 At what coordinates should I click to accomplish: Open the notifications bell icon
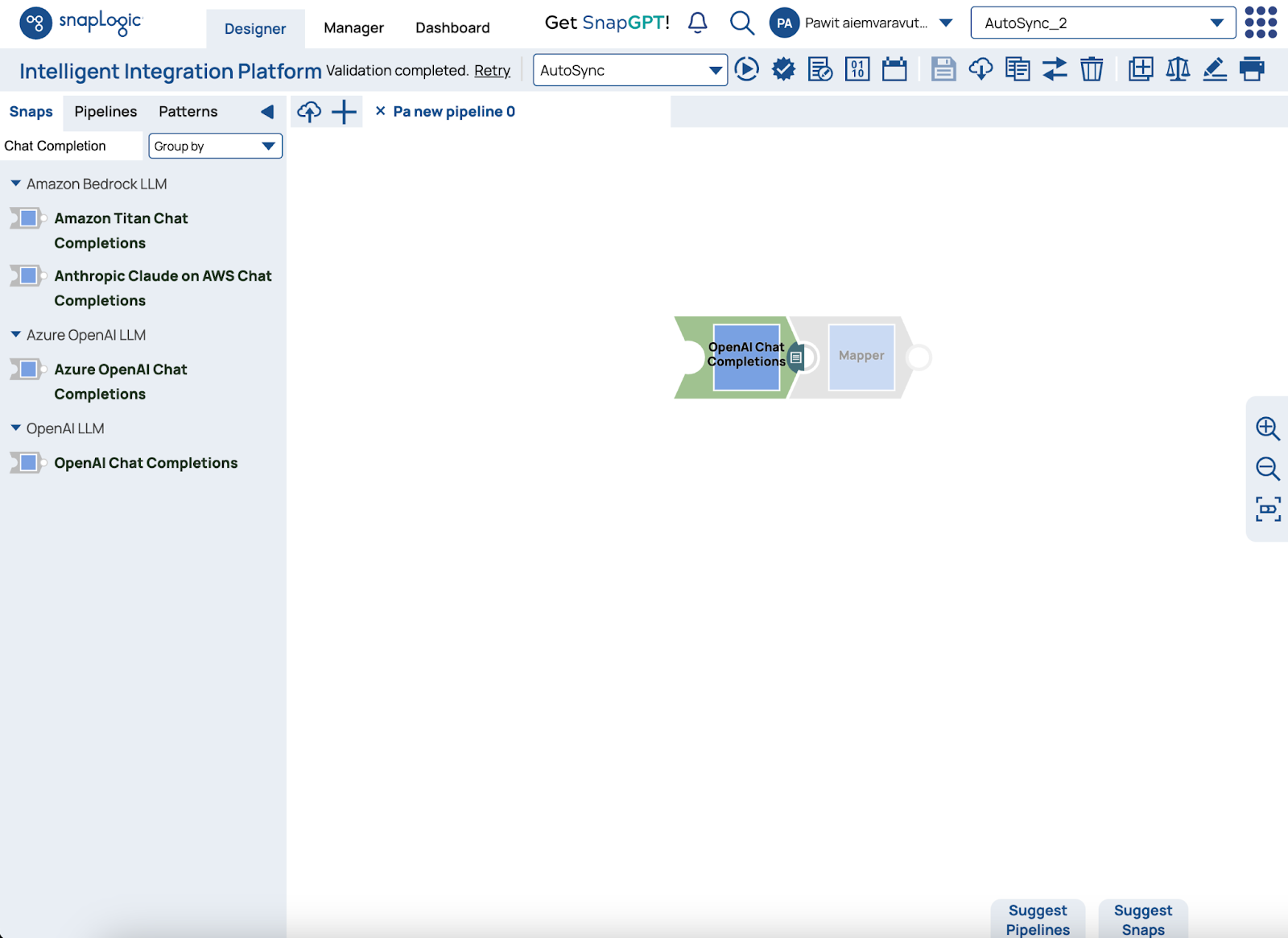[698, 23]
